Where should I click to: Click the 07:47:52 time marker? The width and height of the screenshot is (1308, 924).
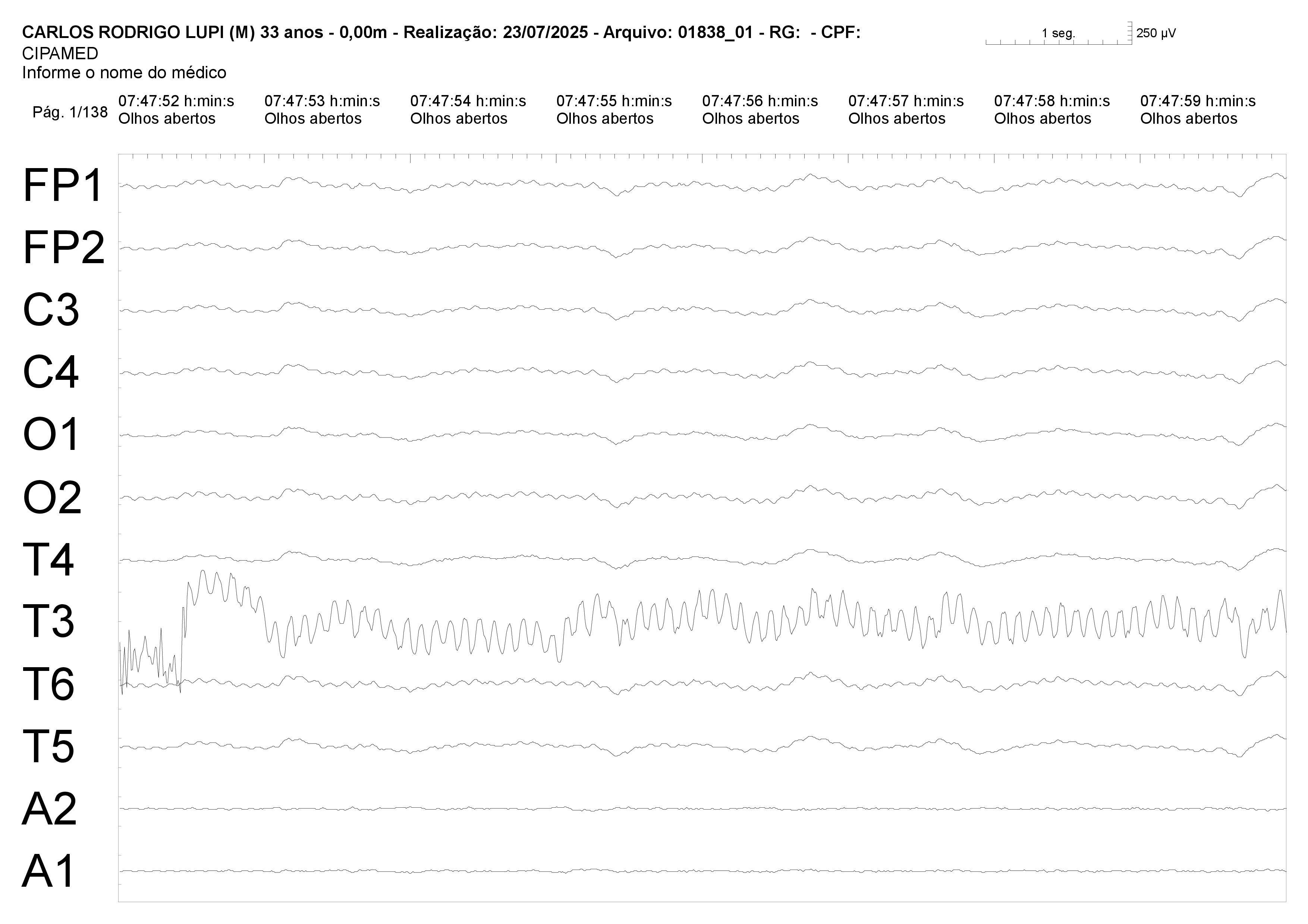[x=176, y=101]
